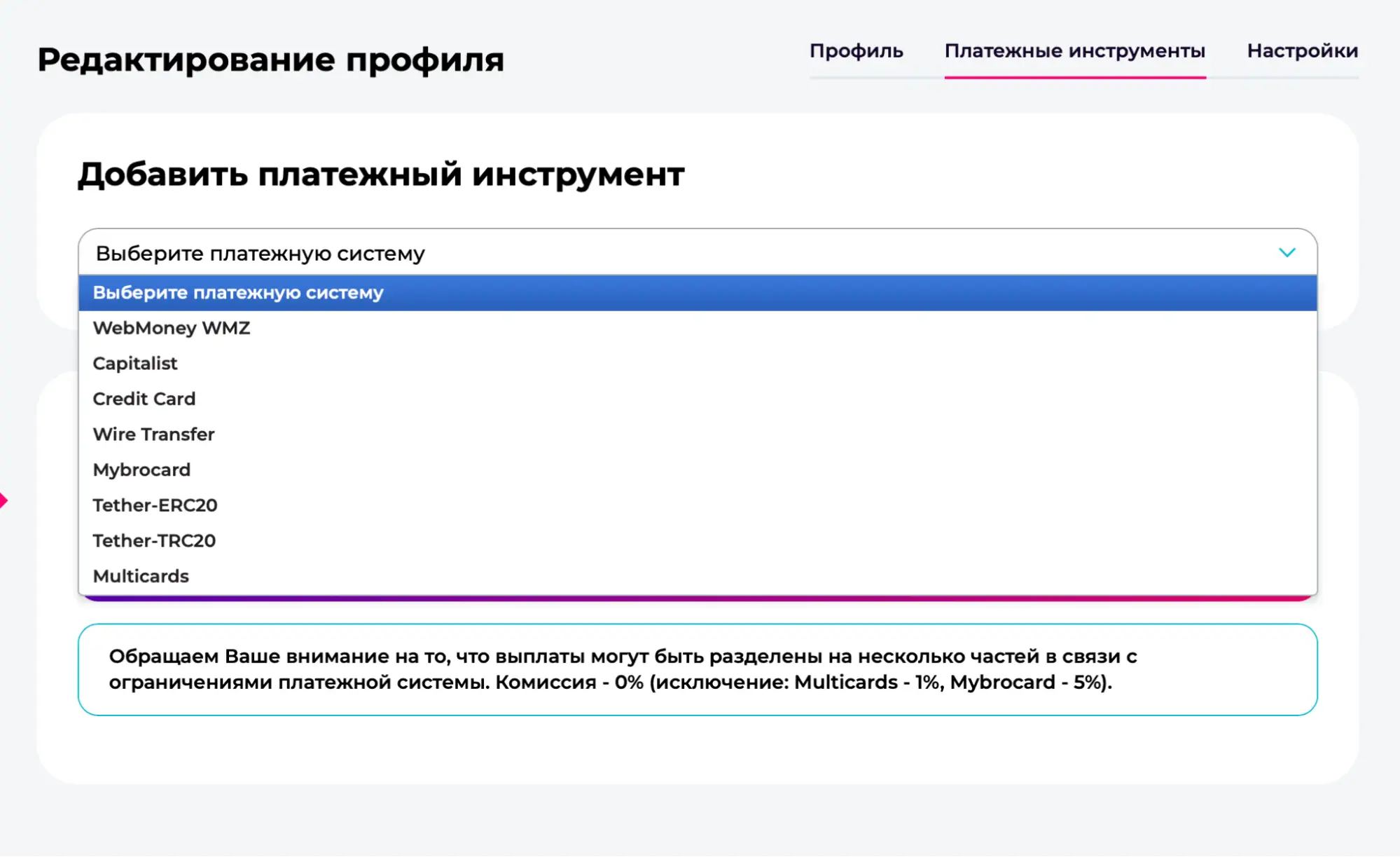The image size is (1400, 857).
Task: Select Tether-ERC20 option
Action: (x=698, y=505)
